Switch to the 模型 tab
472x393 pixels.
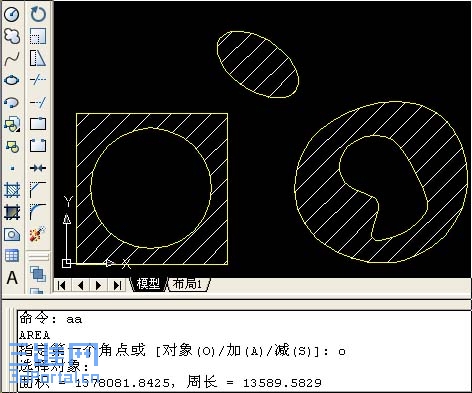tap(148, 284)
